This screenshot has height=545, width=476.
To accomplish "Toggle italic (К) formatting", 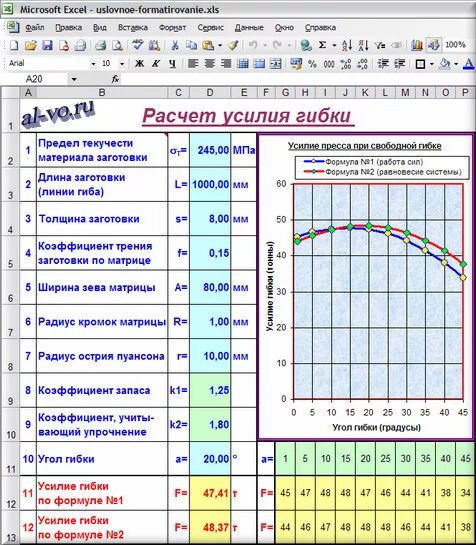I will (156, 64).
